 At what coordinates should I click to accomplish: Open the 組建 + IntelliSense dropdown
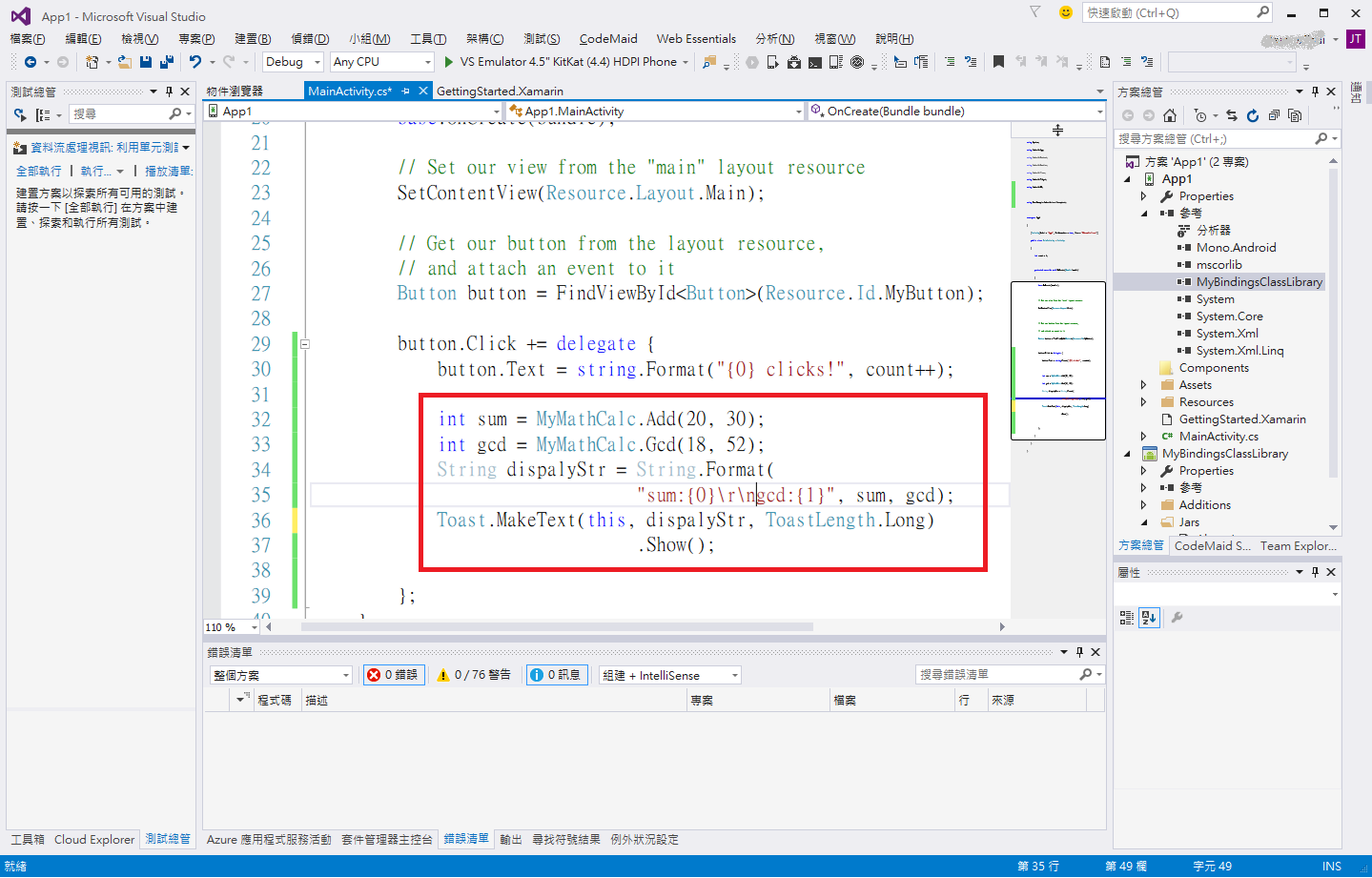click(x=670, y=675)
